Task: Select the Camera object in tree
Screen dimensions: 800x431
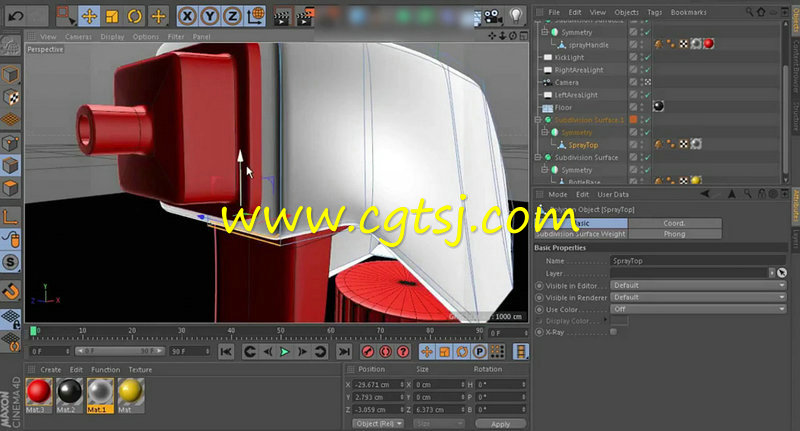Action: coord(566,82)
